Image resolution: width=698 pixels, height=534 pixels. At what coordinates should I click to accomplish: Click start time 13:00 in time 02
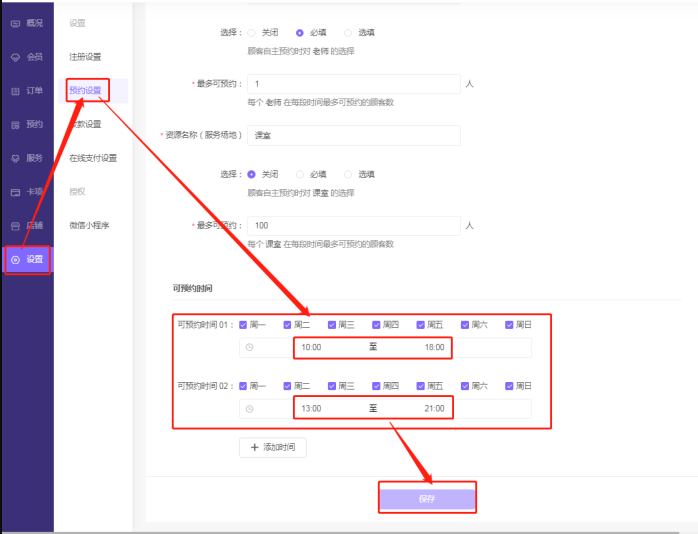pos(311,409)
